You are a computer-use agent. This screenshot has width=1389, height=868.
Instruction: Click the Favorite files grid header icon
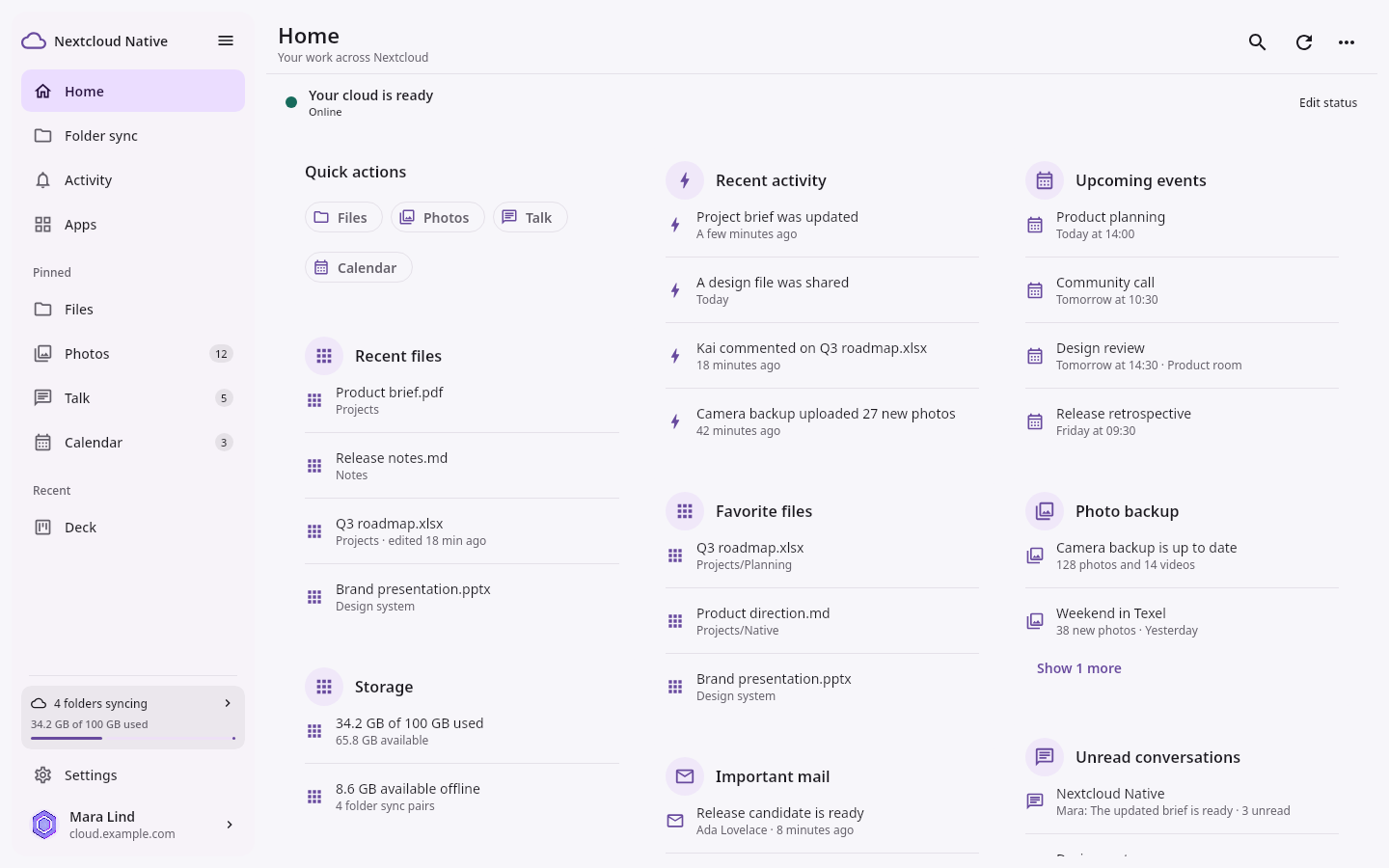pyautogui.click(x=685, y=511)
